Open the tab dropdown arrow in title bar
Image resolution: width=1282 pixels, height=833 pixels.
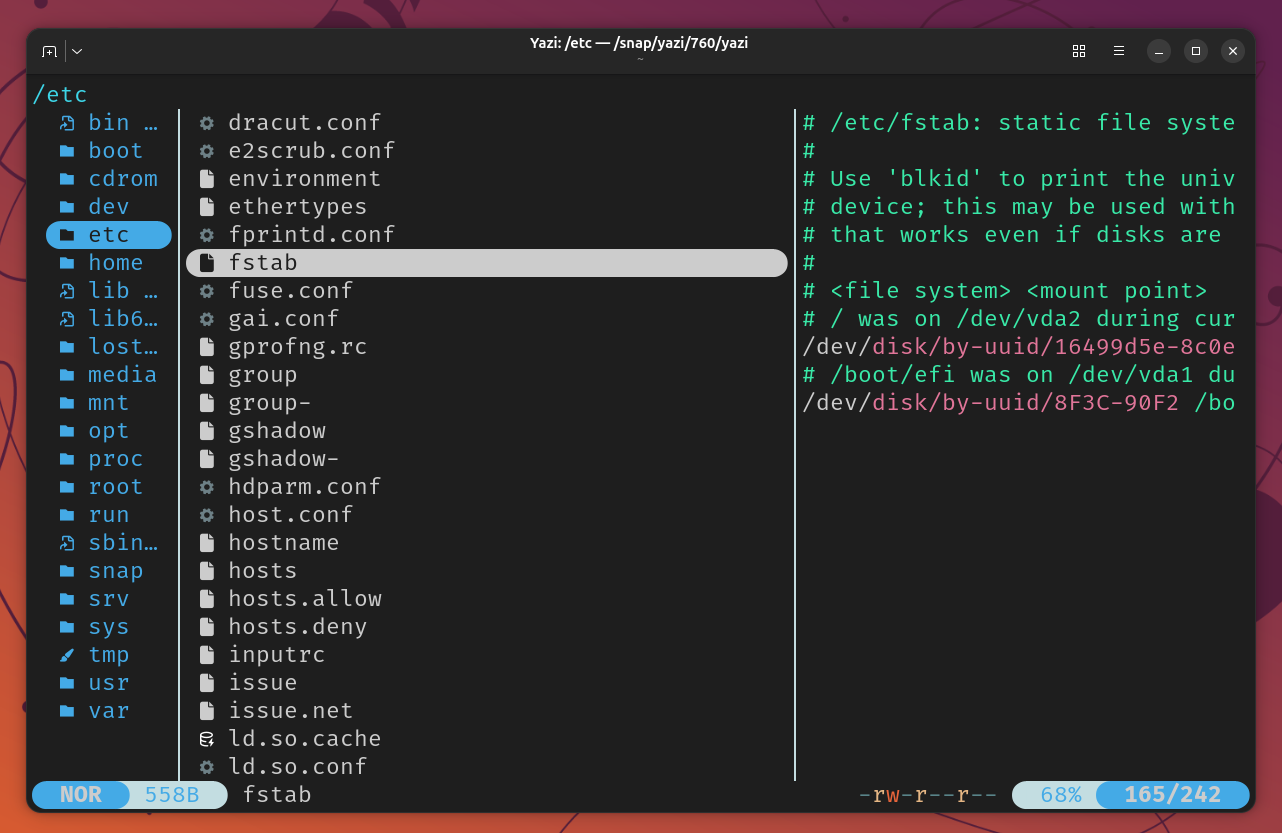tap(77, 51)
